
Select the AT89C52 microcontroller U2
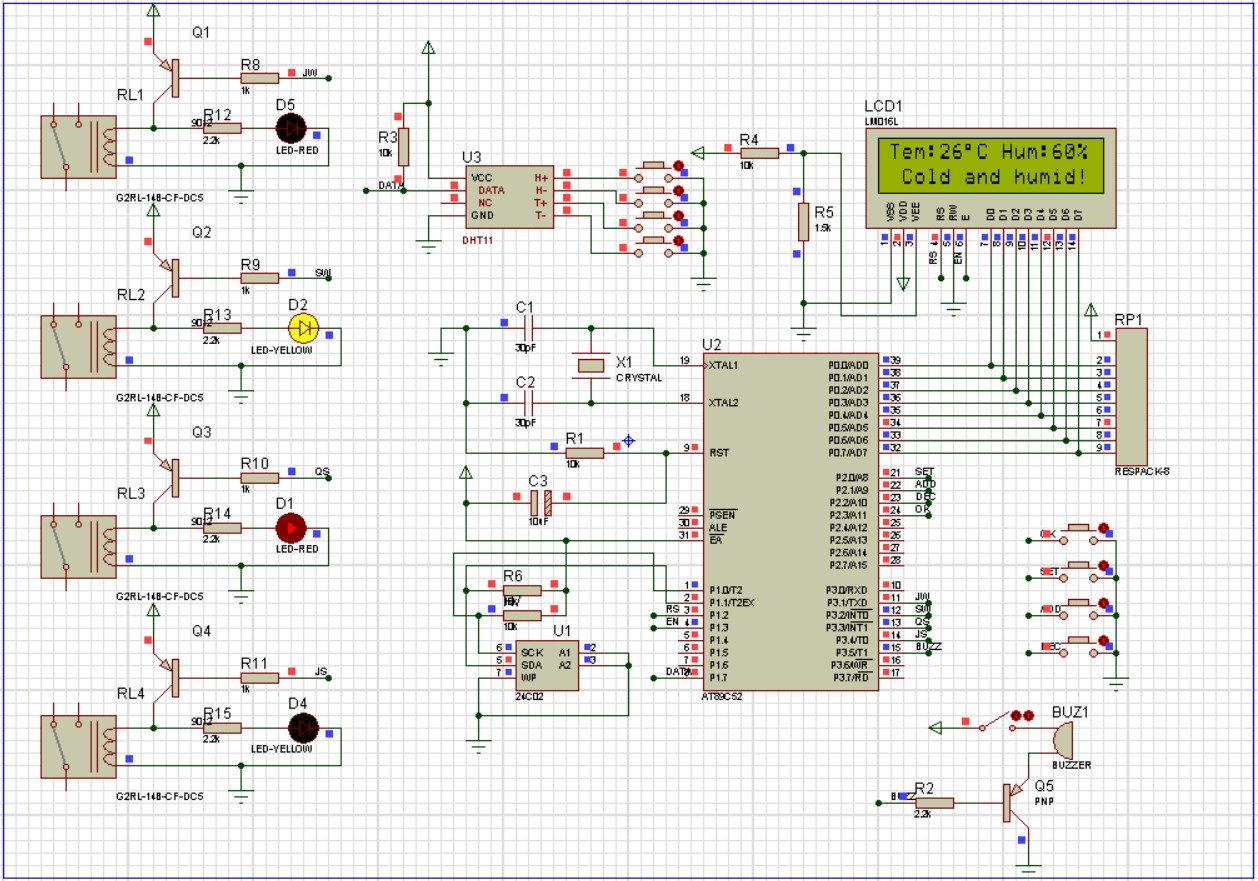tap(792, 520)
